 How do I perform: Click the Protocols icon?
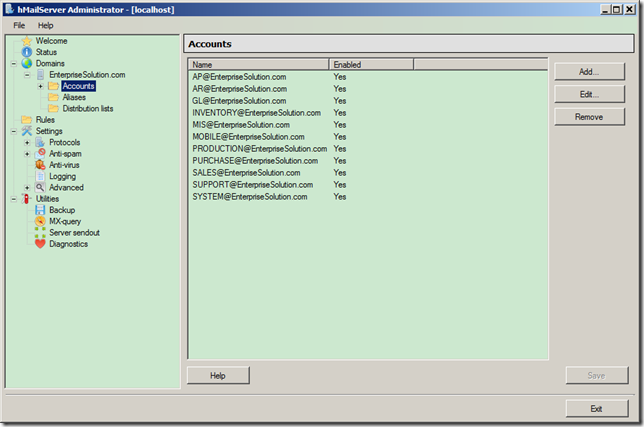point(40,142)
